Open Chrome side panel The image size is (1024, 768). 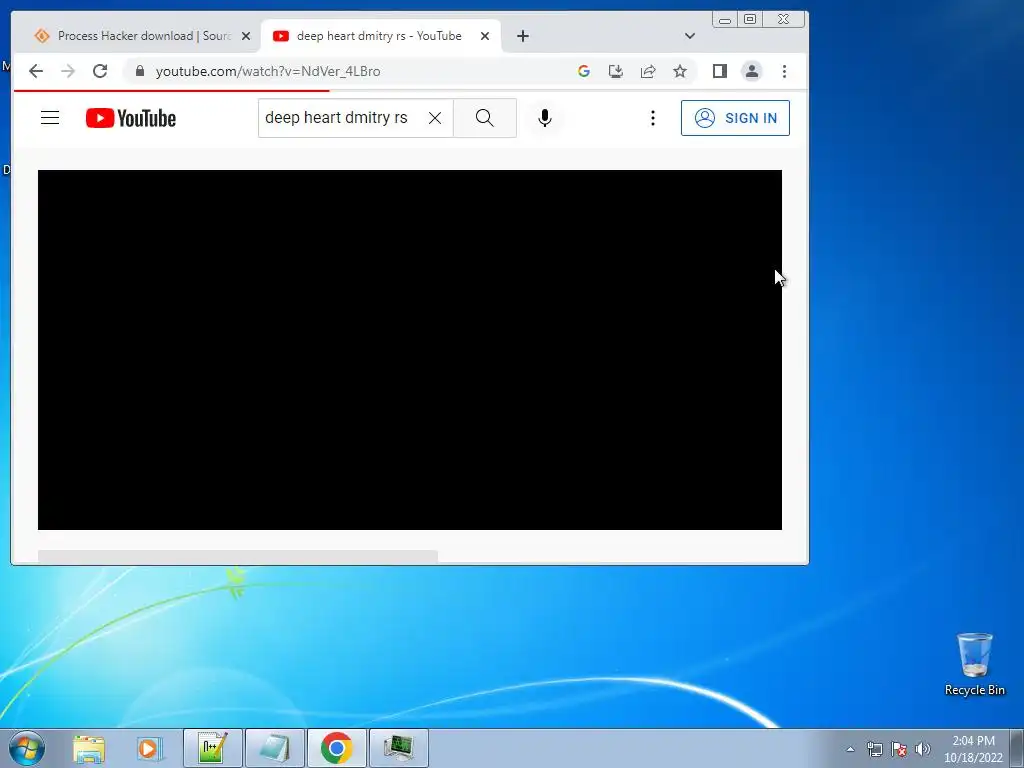pyautogui.click(x=720, y=71)
